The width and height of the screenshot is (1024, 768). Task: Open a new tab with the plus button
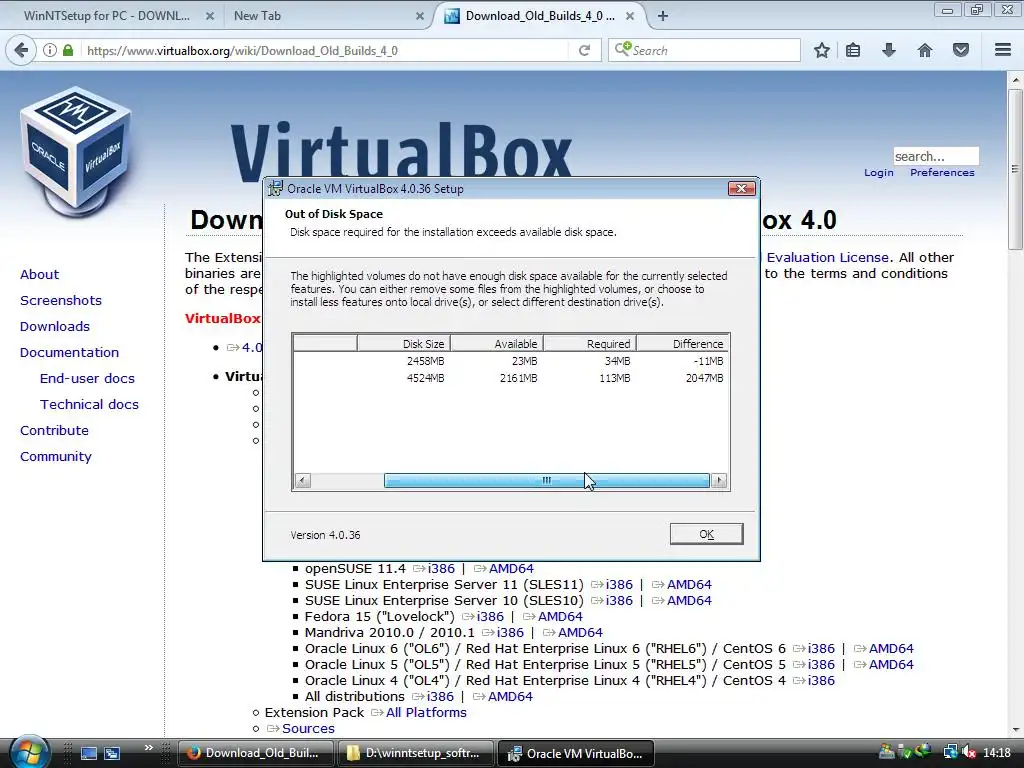pyautogui.click(x=662, y=16)
